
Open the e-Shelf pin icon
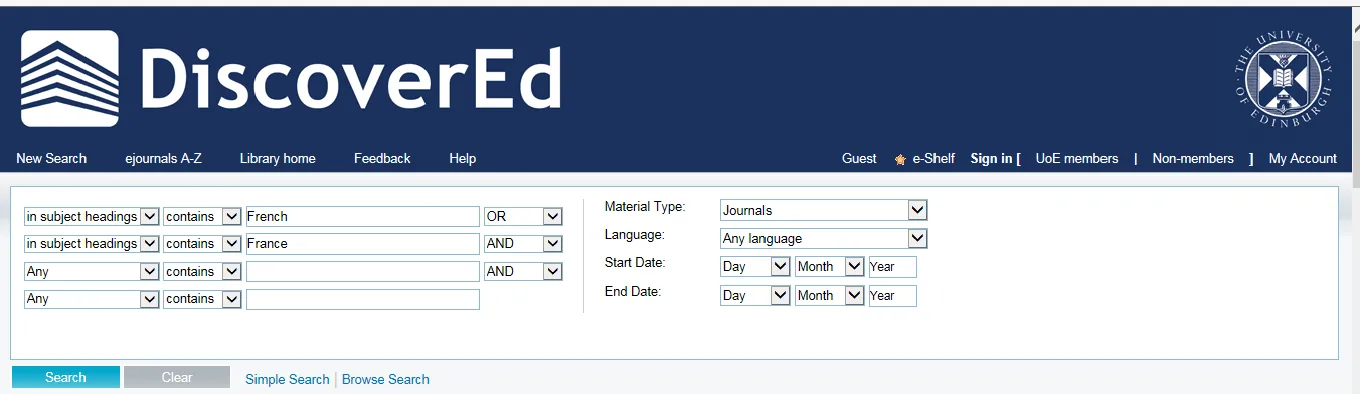point(900,159)
